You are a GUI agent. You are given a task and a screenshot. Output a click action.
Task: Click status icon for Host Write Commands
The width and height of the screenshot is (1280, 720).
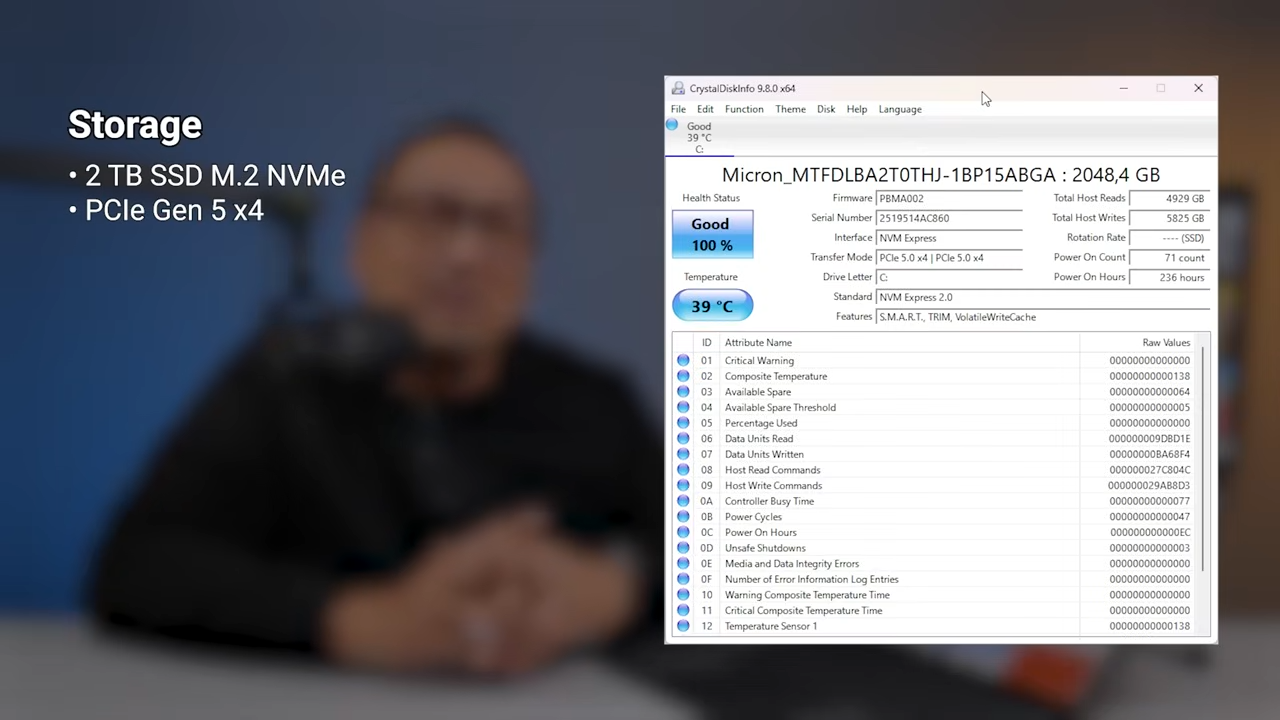(x=683, y=485)
